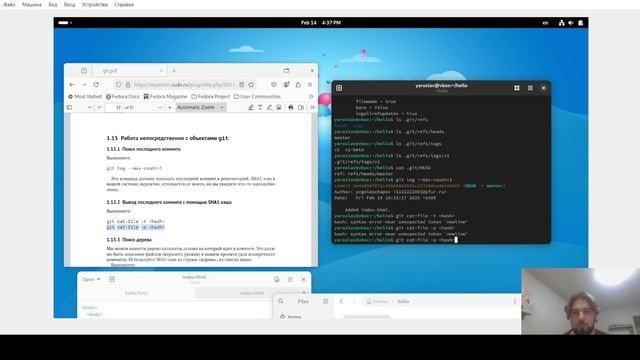The image size is (640, 360).
Task: Open the Ввод menu
Action: click(69, 5)
